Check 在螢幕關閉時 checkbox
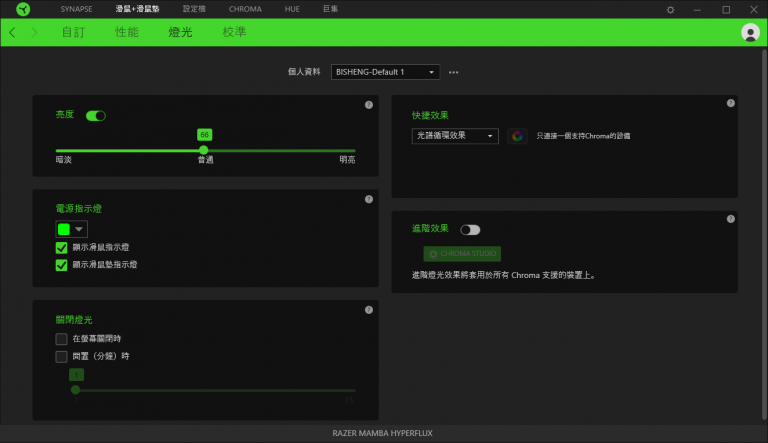 pos(61,339)
